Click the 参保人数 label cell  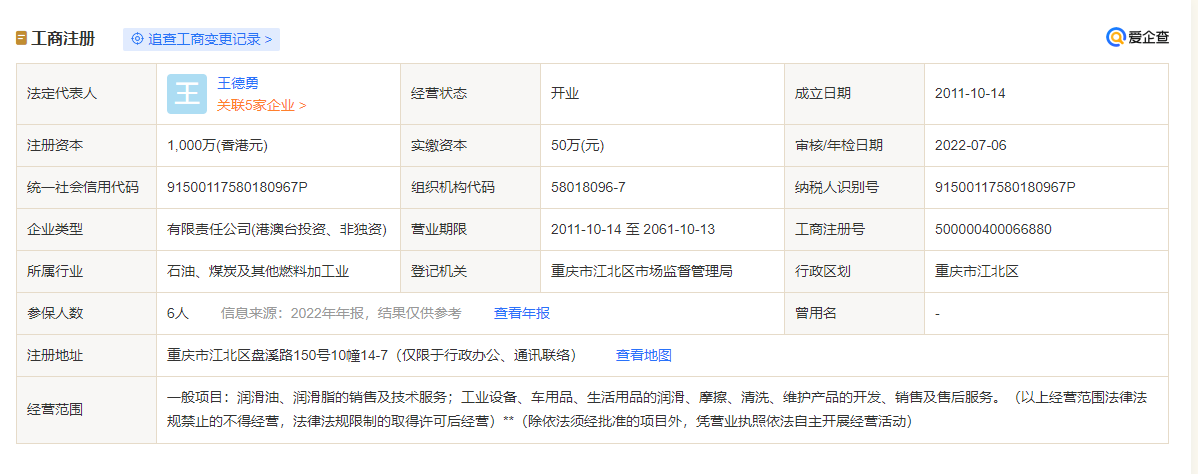pyautogui.click(x=86, y=313)
